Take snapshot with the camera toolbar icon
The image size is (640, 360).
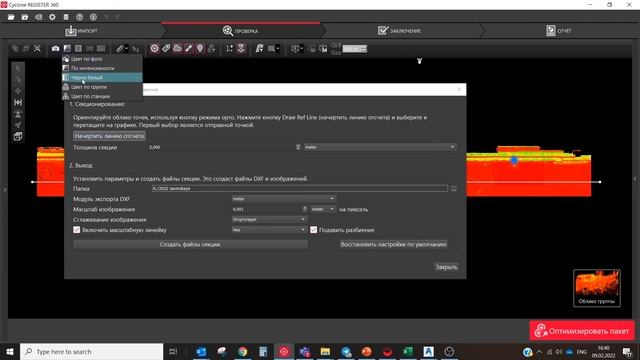[56, 49]
